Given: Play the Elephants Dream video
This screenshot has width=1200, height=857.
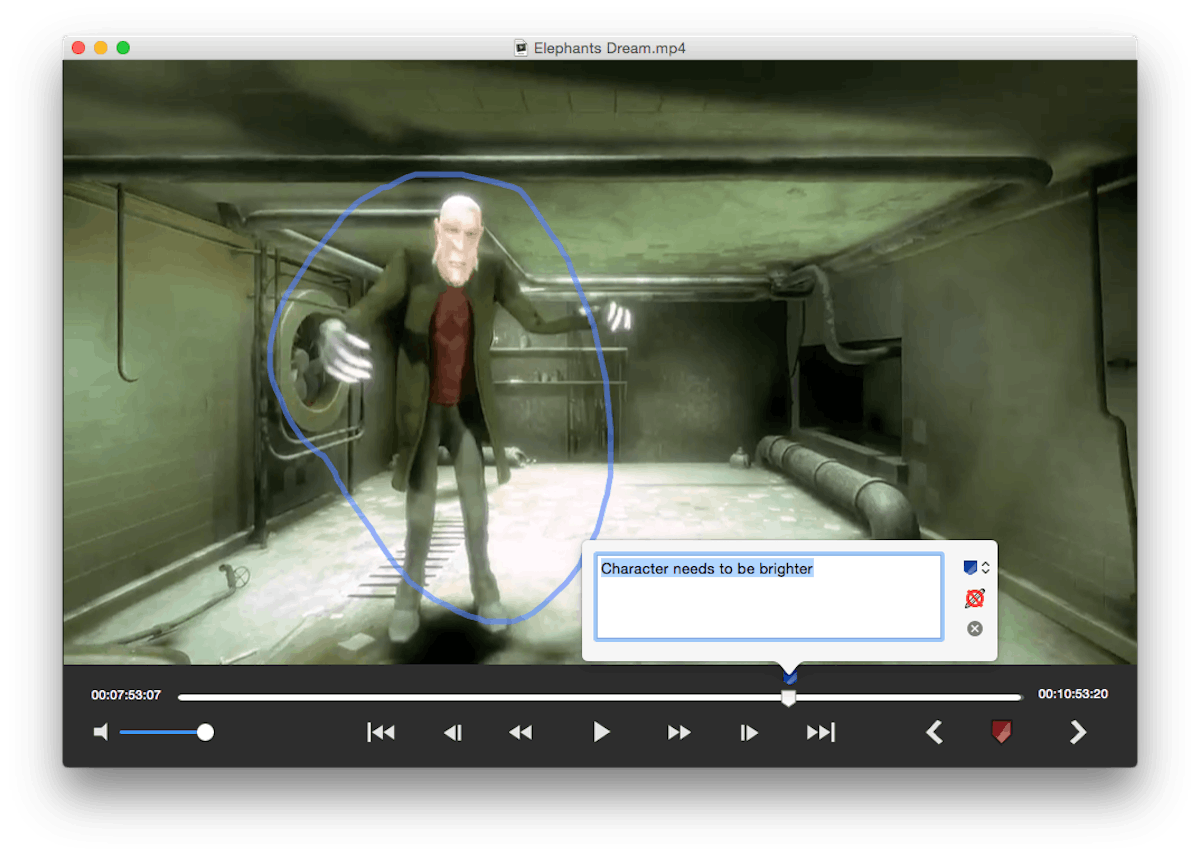Looking at the screenshot, I should click(601, 732).
